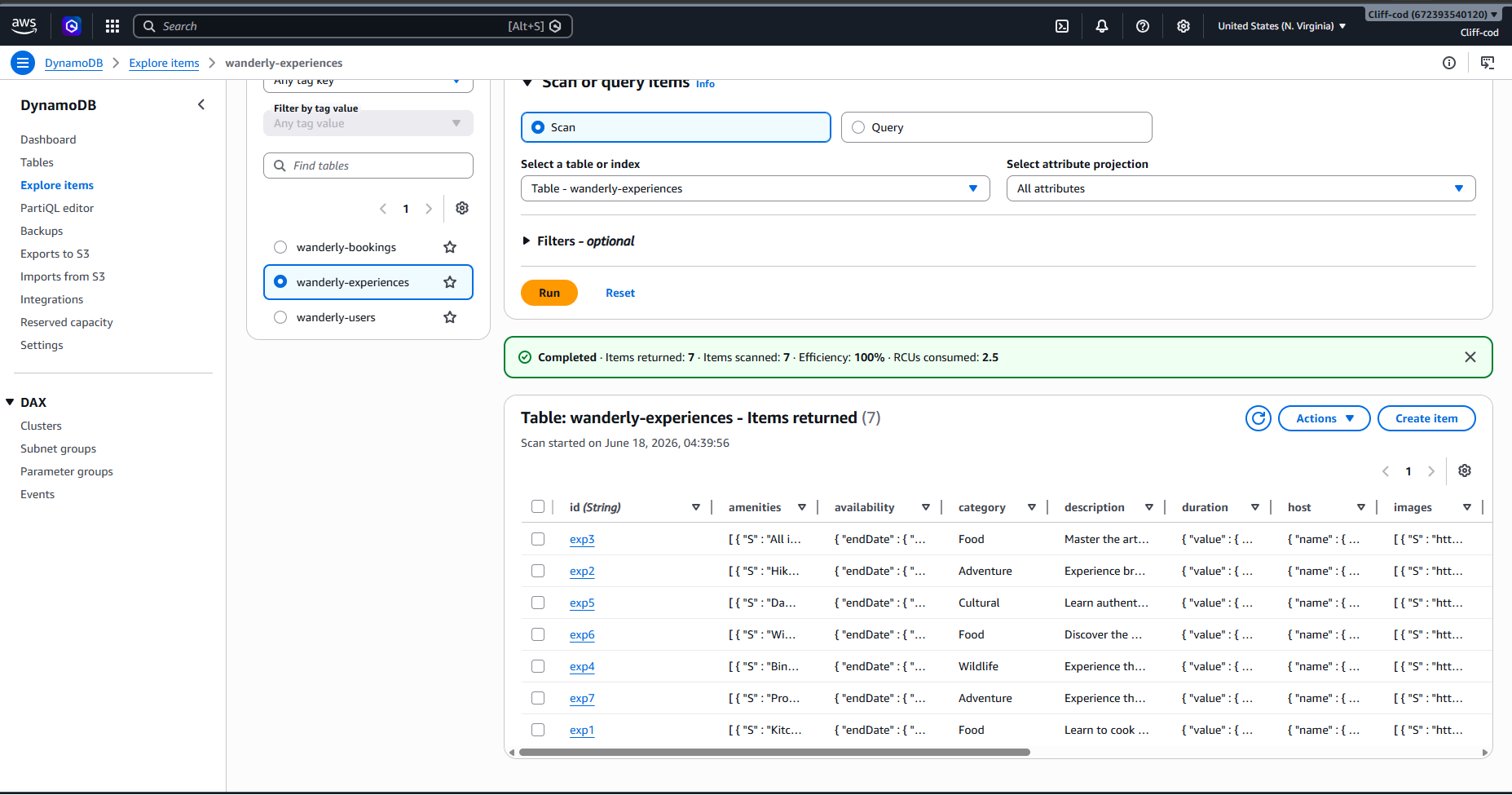Open the info panel icon near breadcrumb
Screen dimensions: 1512x795
pyautogui.click(x=1449, y=63)
